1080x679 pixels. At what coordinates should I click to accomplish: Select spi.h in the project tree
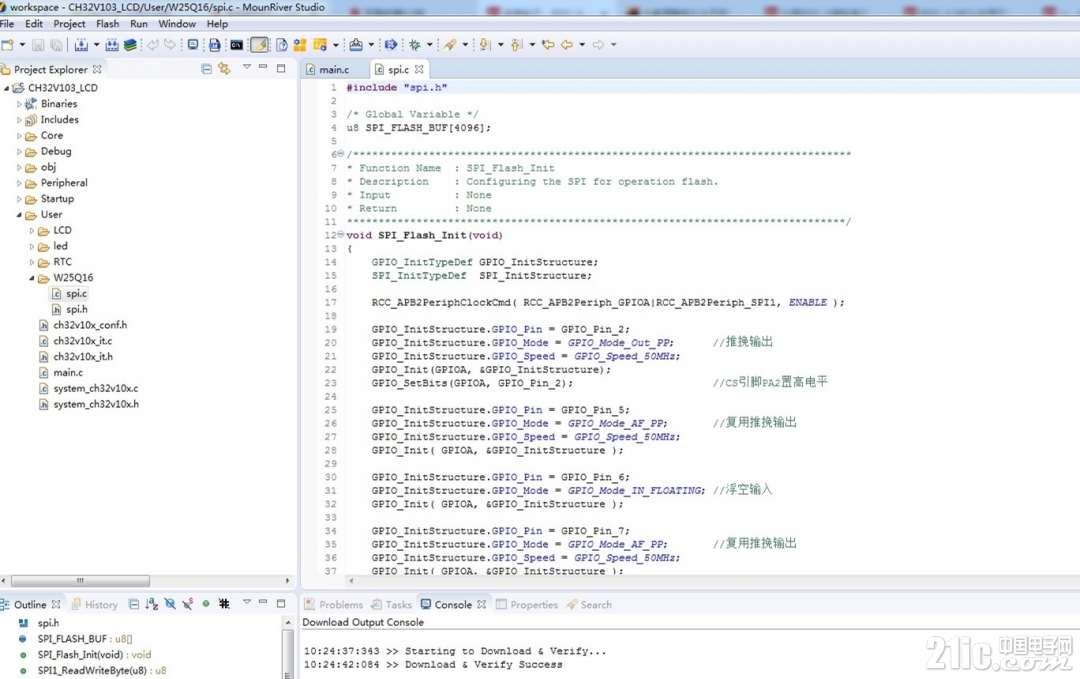pyautogui.click(x=76, y=310)
